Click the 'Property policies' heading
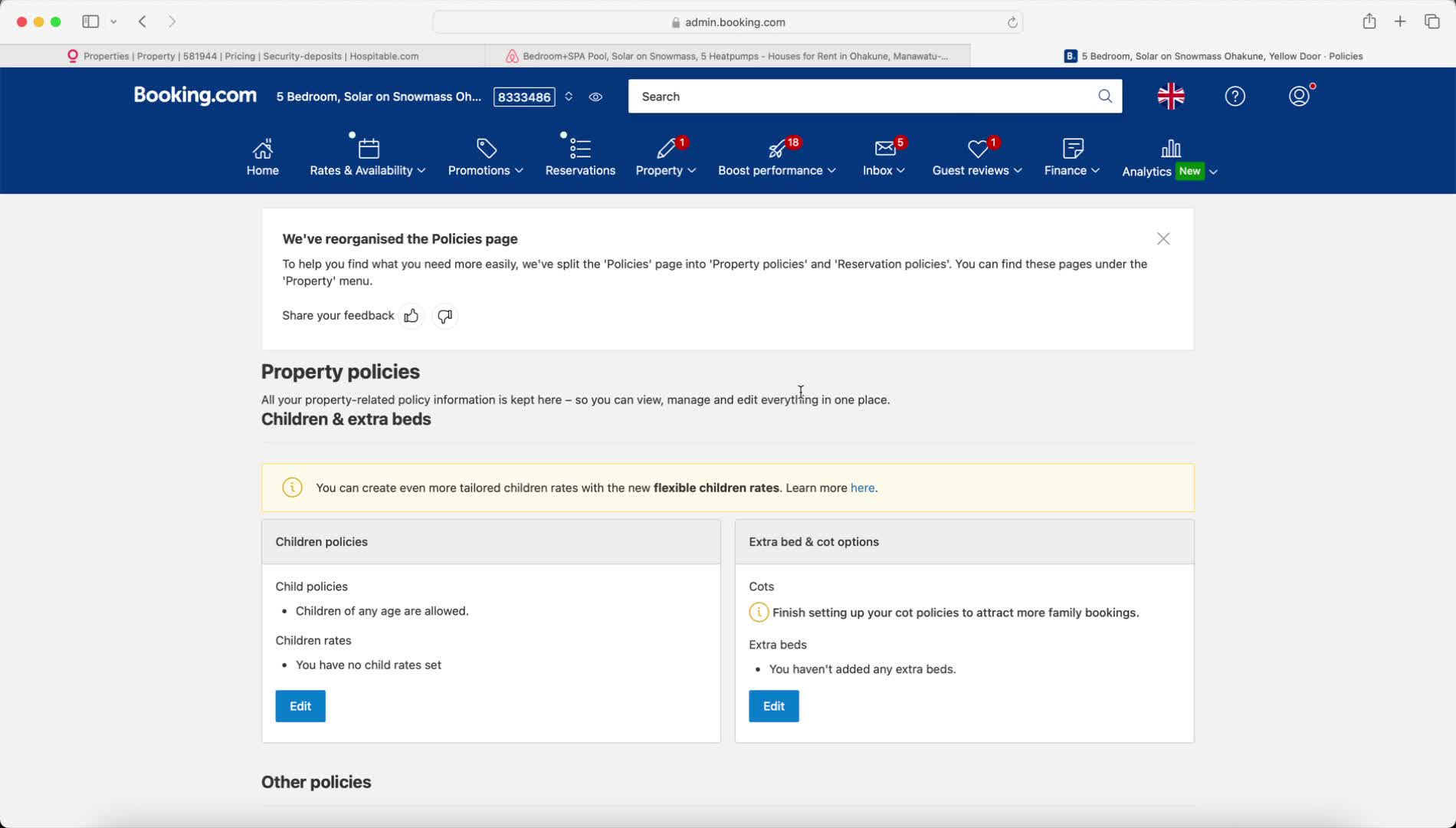This screenshot has width=1456, height=828. (340, 372)
